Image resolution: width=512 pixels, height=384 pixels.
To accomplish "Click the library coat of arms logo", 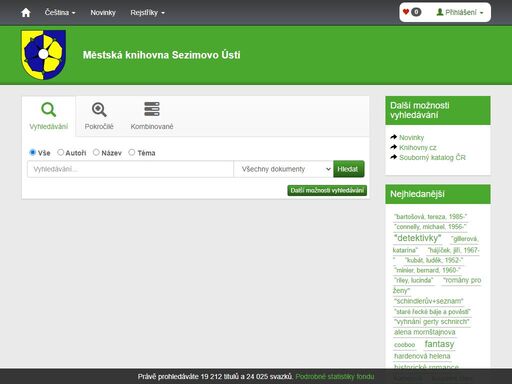I will pyautogui.click(x=43, y=55).
